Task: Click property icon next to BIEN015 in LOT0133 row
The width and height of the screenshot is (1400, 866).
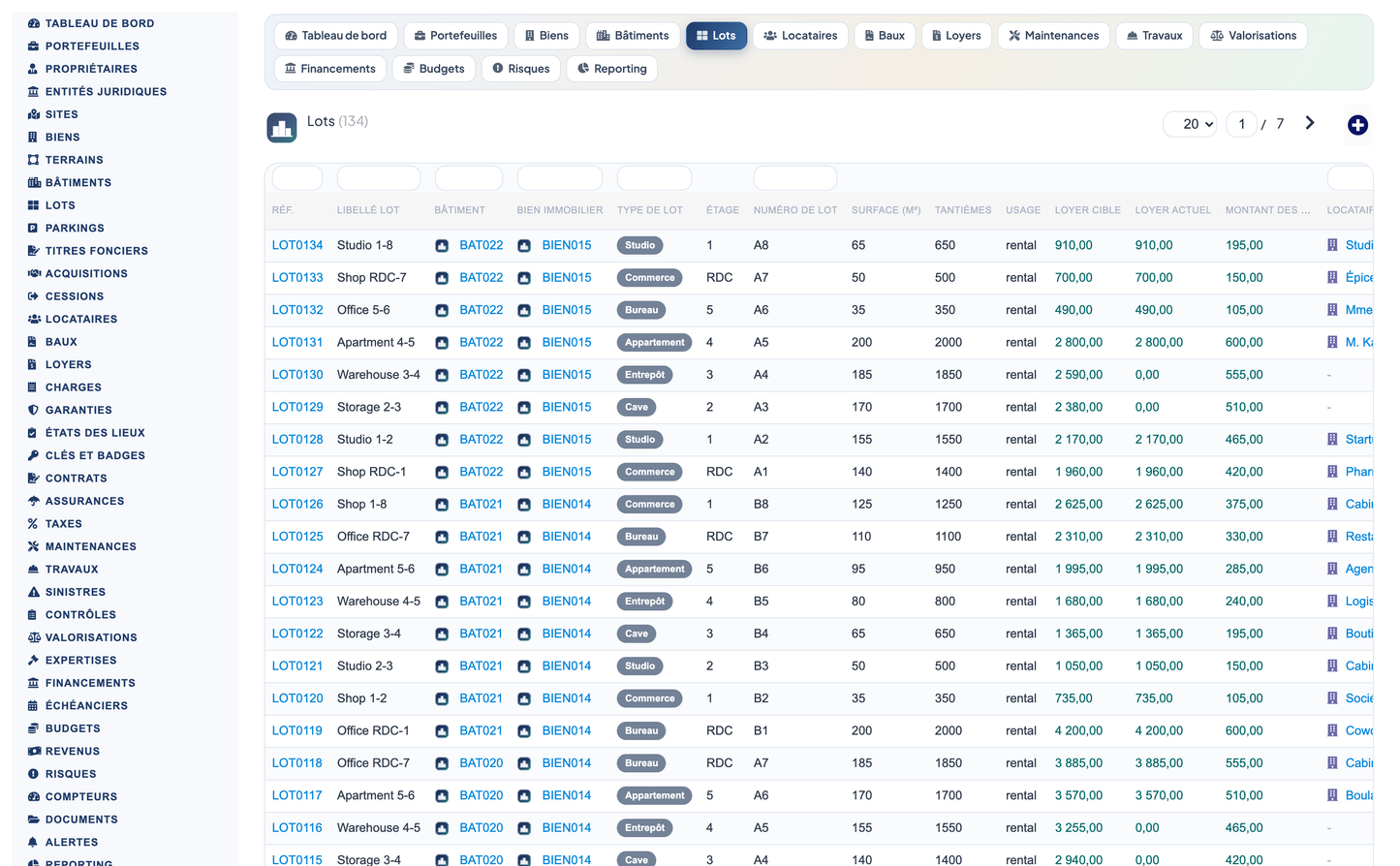Action: coord(524,278)
